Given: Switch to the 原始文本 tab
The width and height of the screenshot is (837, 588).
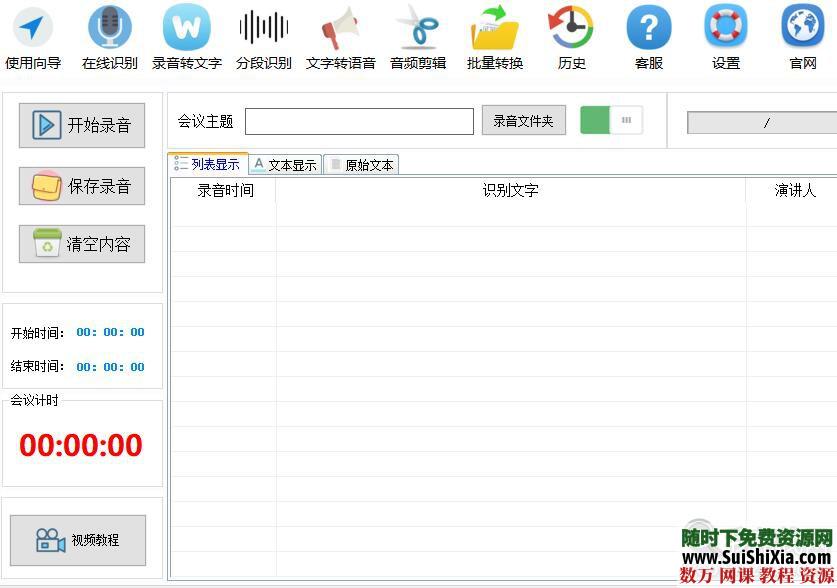Looking at the screenshot, I should [x=361, y=164].
